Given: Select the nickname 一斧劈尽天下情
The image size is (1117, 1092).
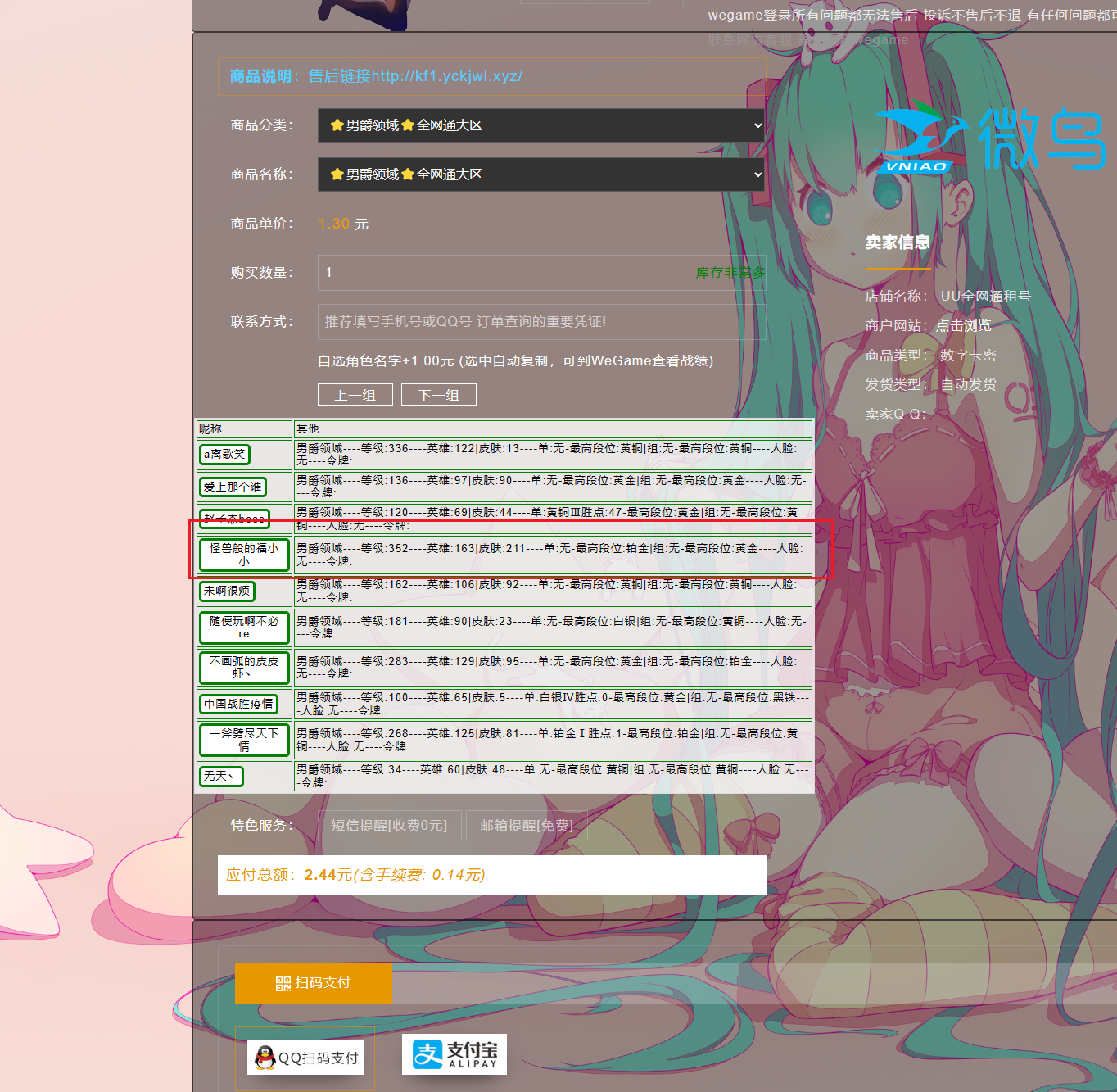Looking at the screenshot, I should (244, 740).
